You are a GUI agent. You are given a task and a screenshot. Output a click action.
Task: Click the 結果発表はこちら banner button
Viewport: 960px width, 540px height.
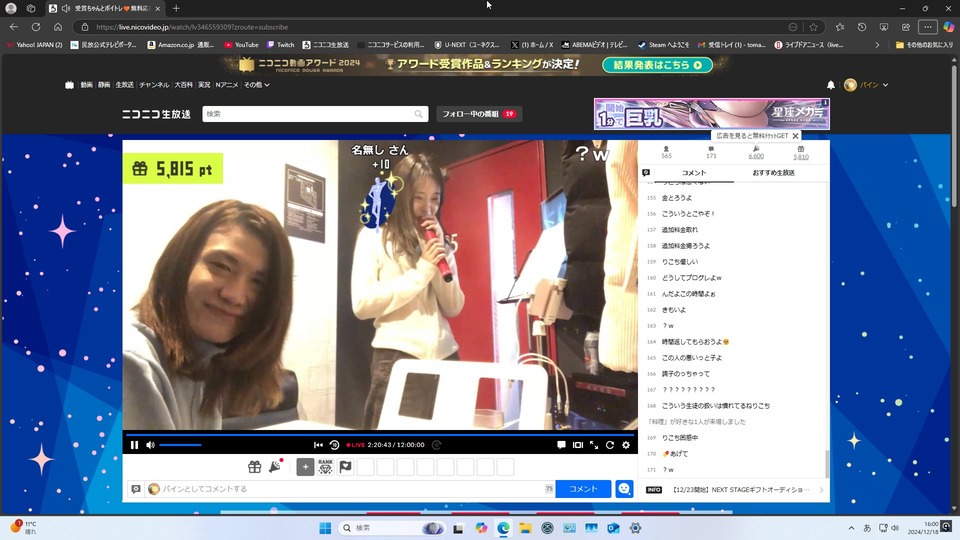tap(658, 65)
